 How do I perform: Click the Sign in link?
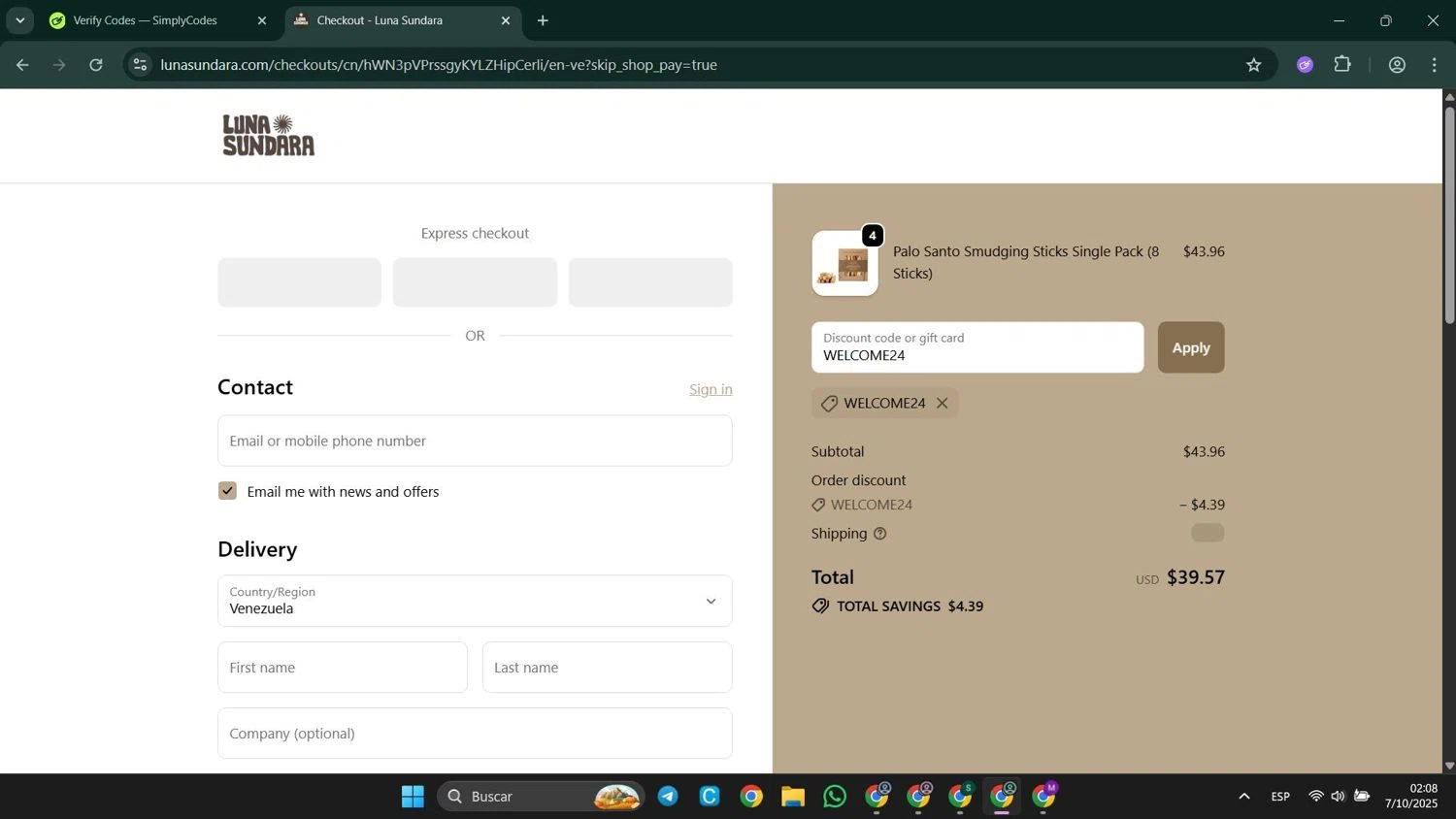(x=711, y=389)
